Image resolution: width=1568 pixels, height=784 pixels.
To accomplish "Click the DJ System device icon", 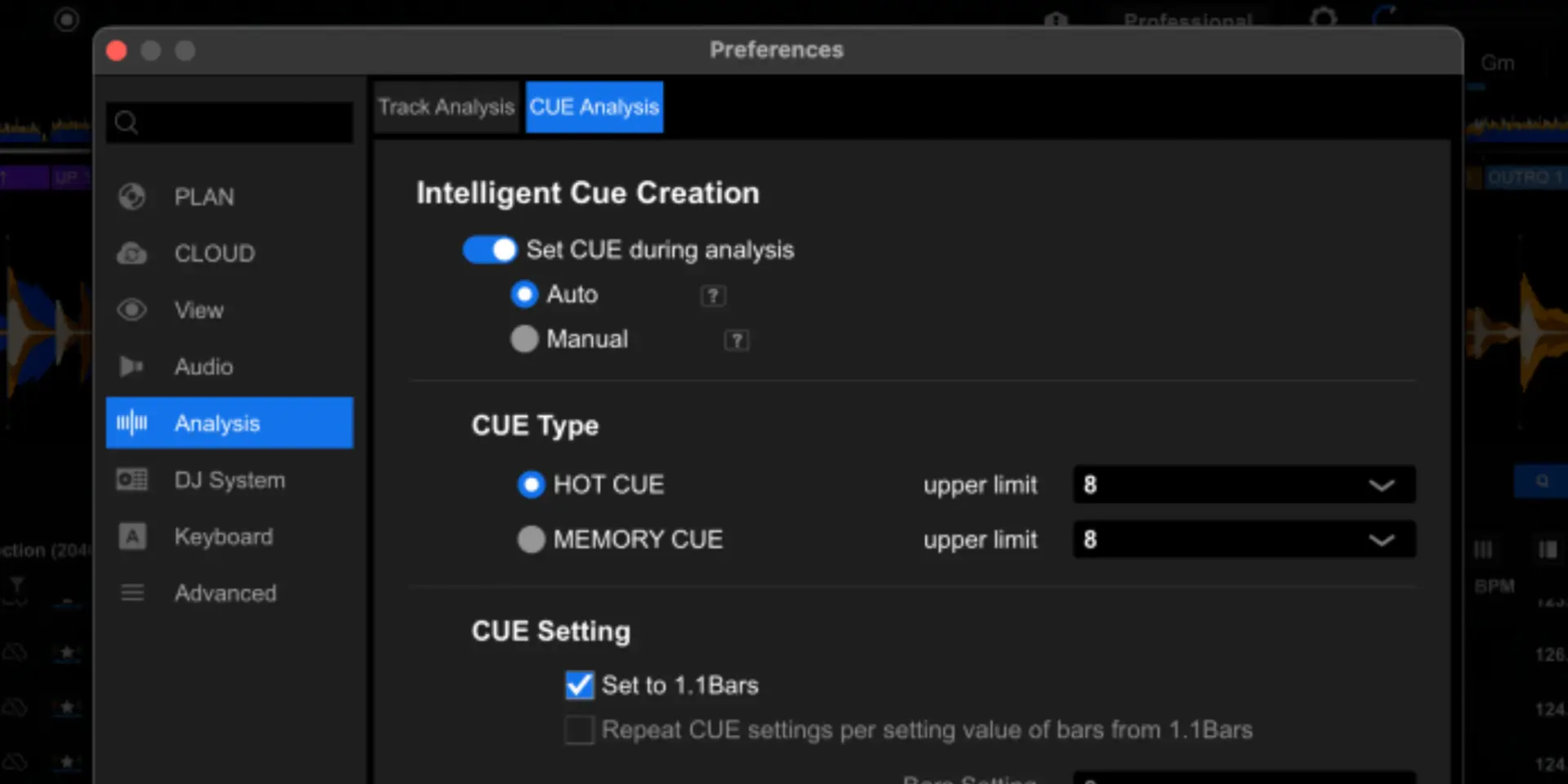I will (131, 479).
